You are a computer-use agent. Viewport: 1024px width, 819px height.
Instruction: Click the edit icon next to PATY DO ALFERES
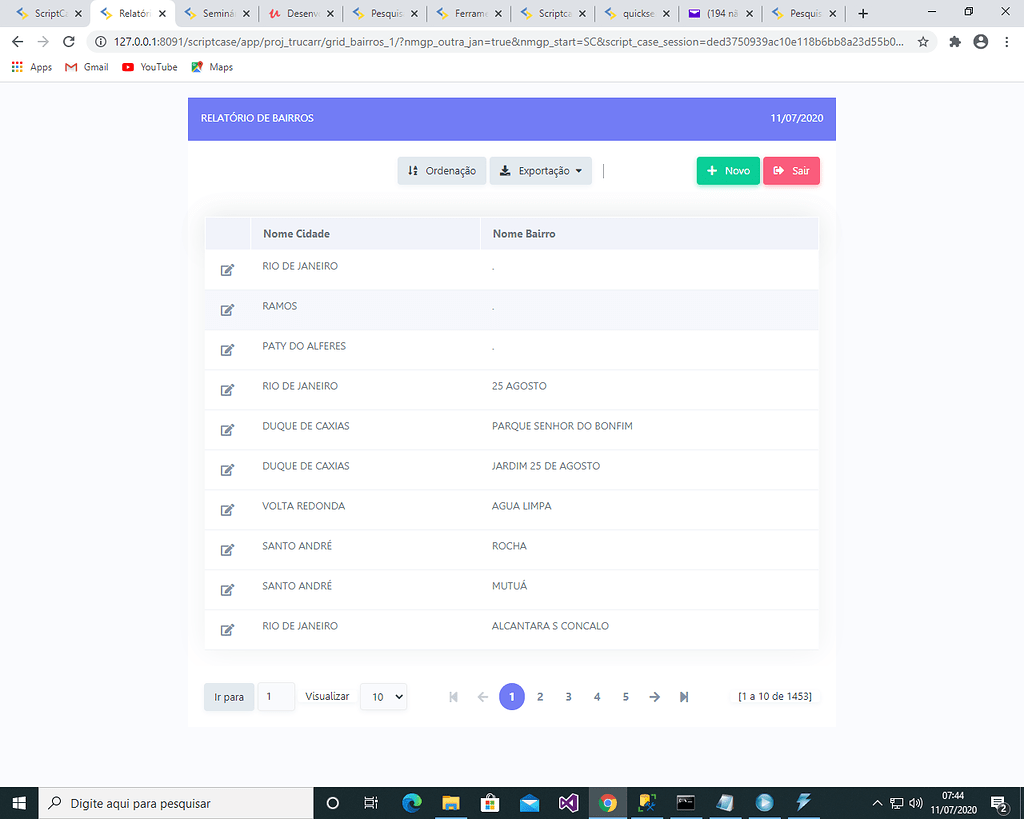[x=228, y=349]
